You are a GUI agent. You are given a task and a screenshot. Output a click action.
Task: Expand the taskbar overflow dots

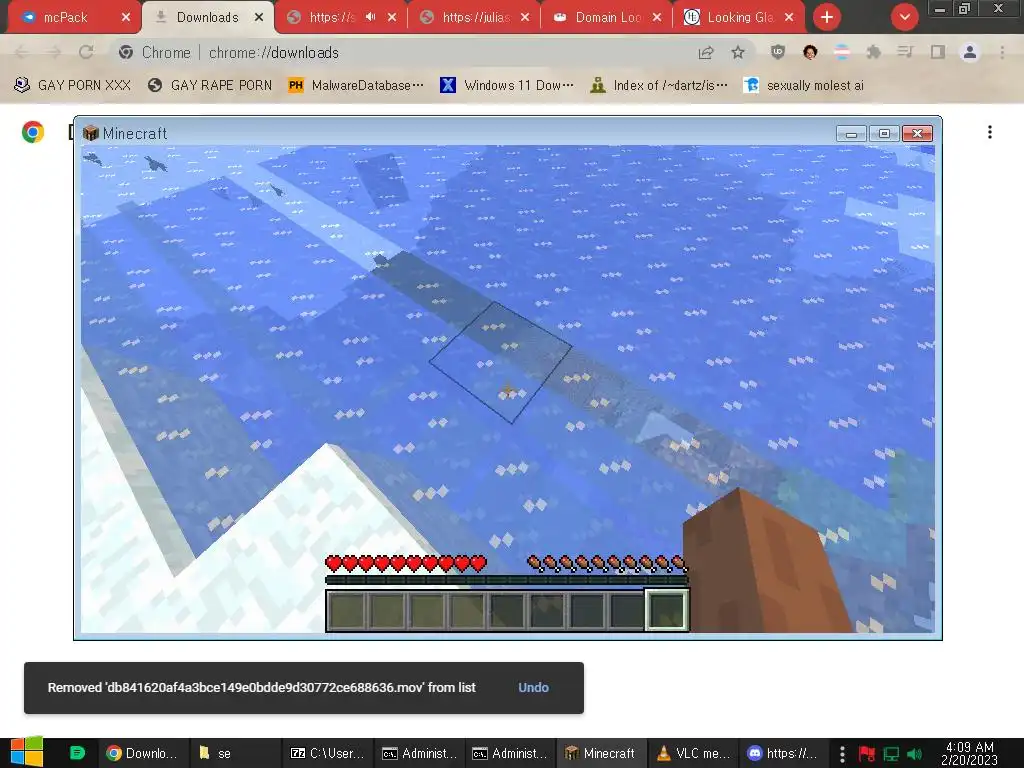click(842, 754)
